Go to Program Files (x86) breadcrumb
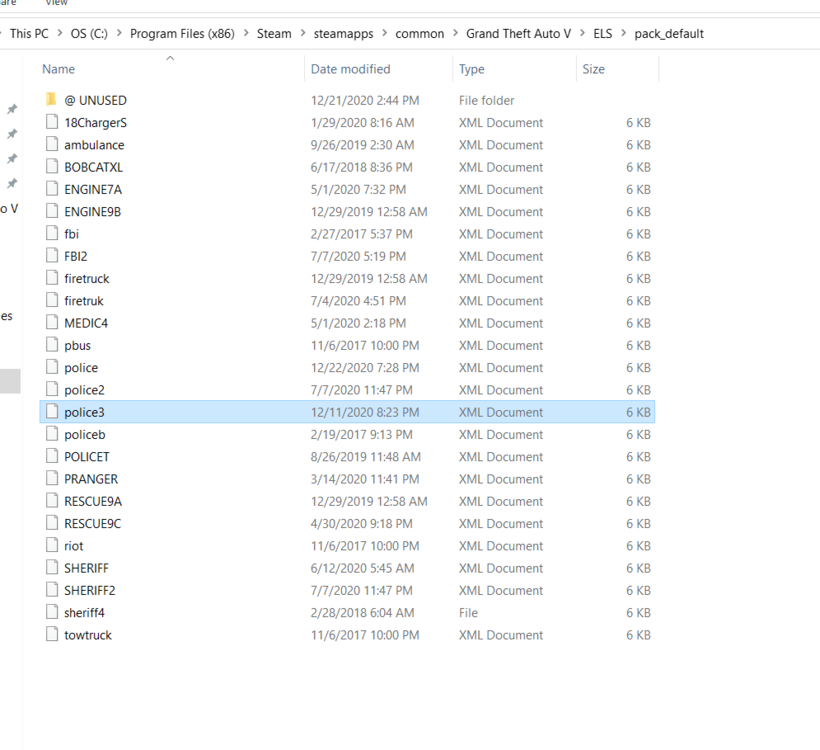This screenshot has width=820, height=750. tap(182, 33)
